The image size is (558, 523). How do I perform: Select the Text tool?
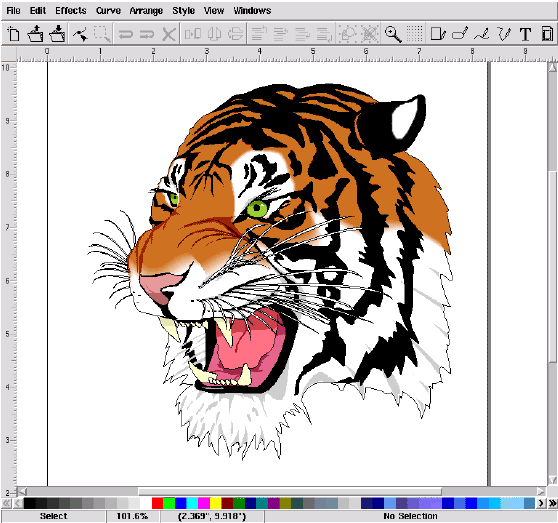(525, 35)
